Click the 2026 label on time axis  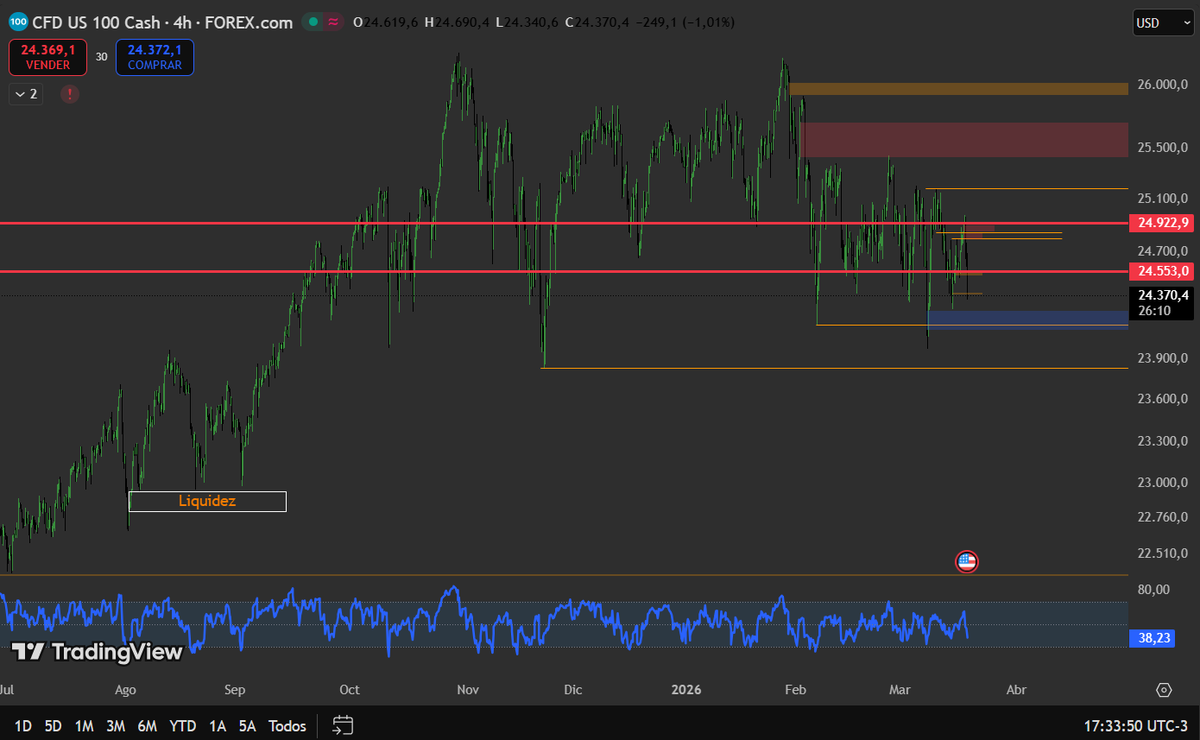tap(686, 690)
